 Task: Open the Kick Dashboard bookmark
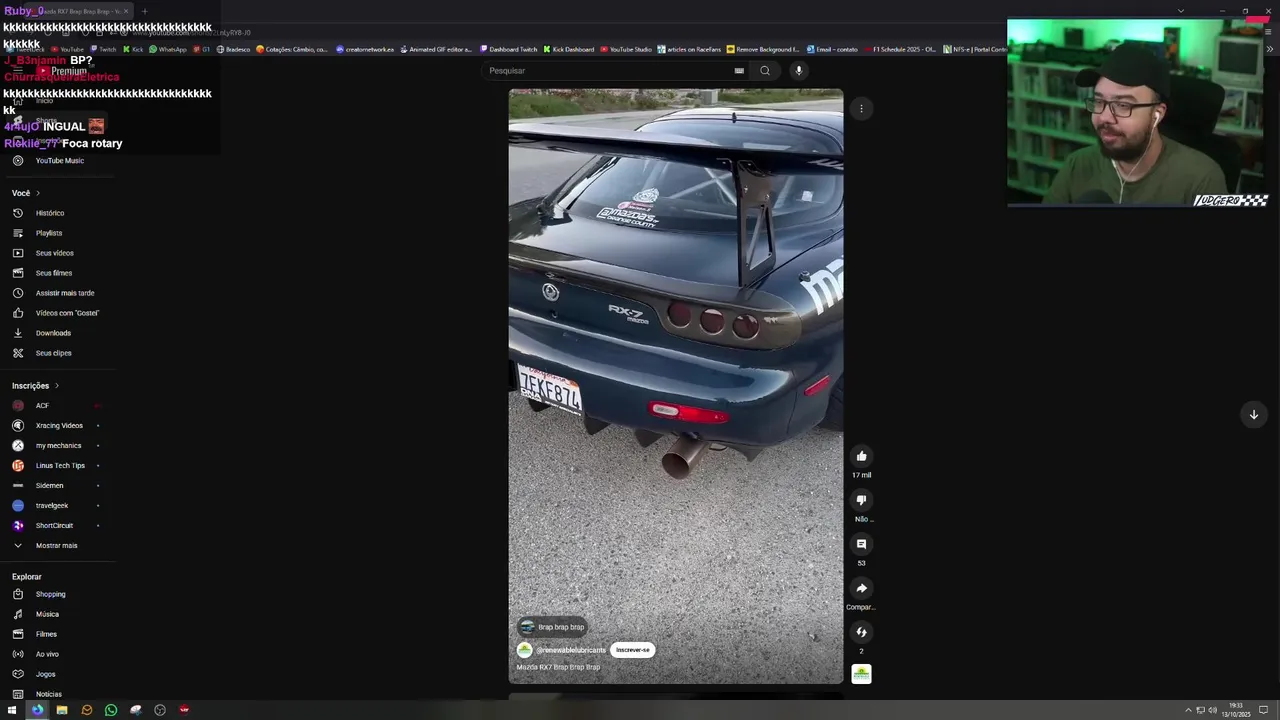click(x=568, y=49)
